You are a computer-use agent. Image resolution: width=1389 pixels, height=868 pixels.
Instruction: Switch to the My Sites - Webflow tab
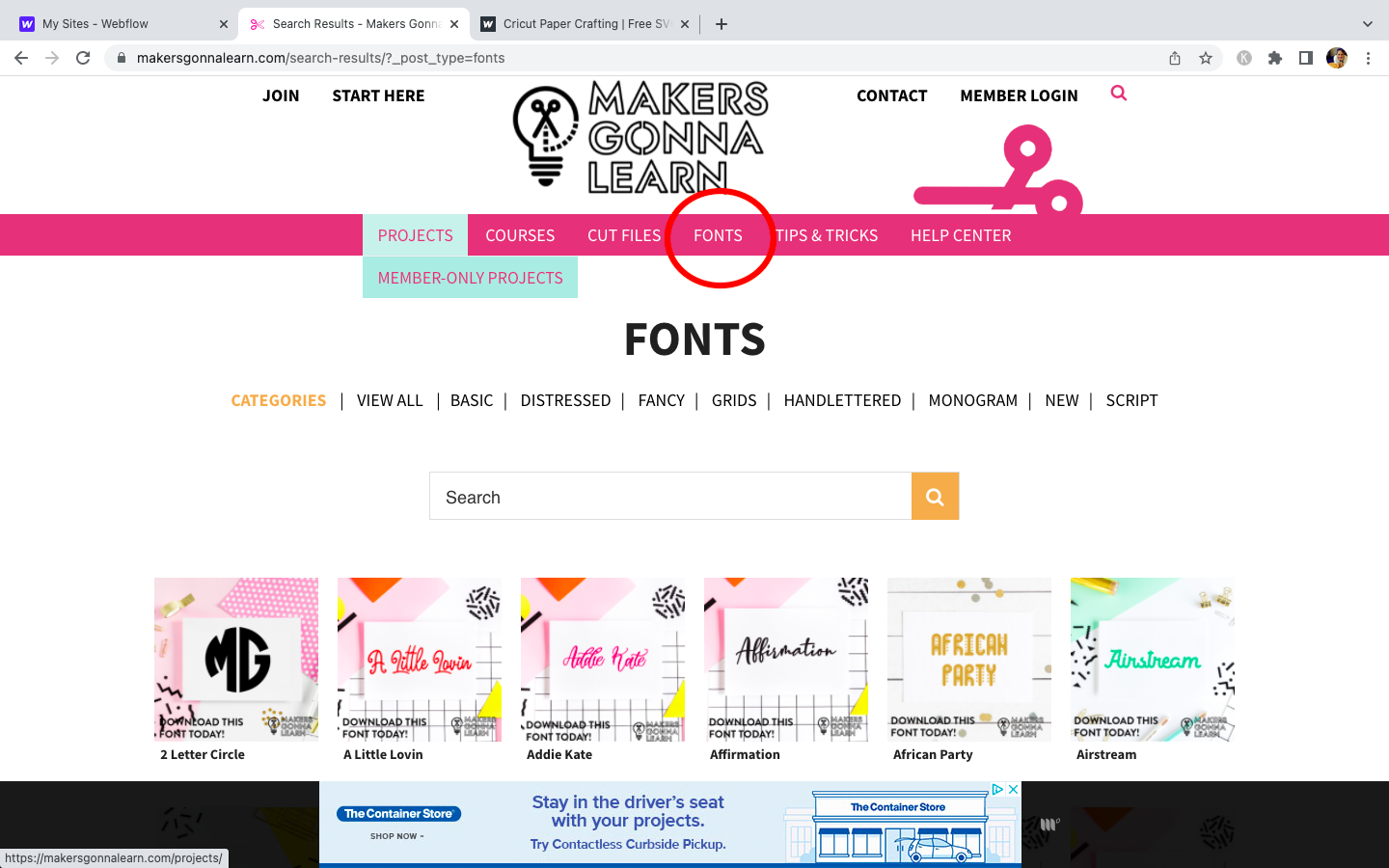119,24
